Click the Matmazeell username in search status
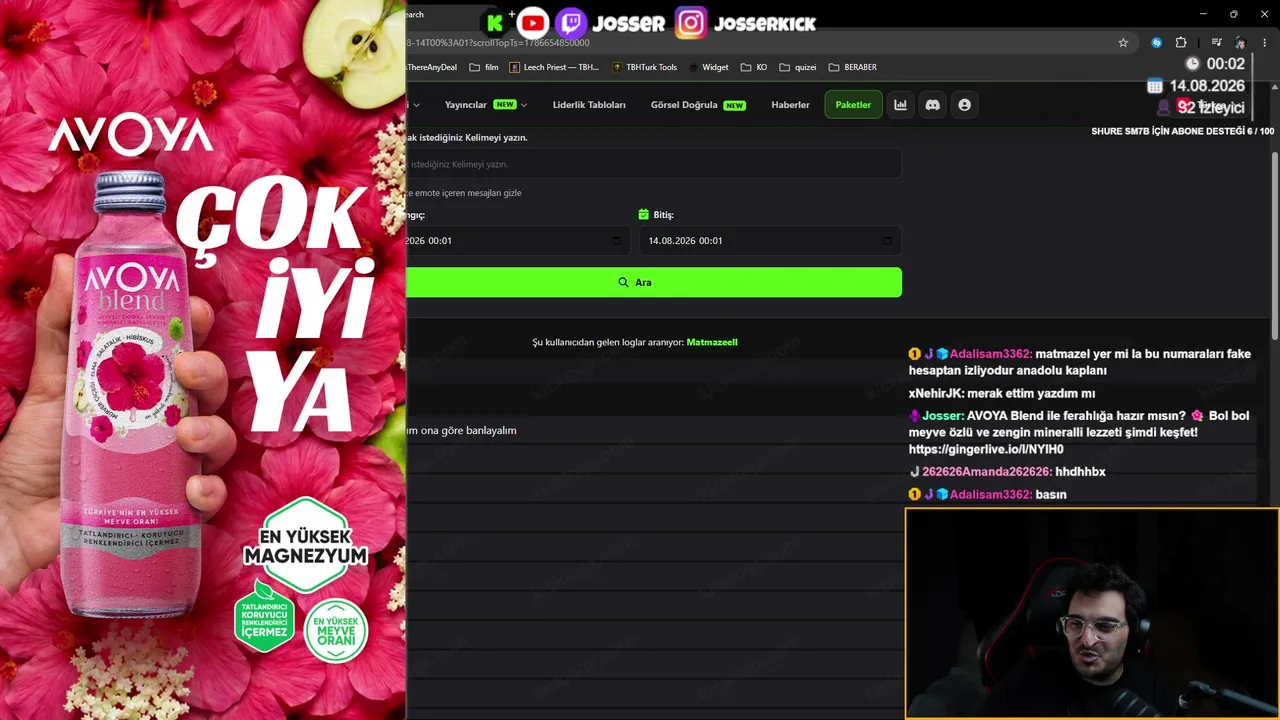Screen dimensions: 1280x720 pos(712,342)
